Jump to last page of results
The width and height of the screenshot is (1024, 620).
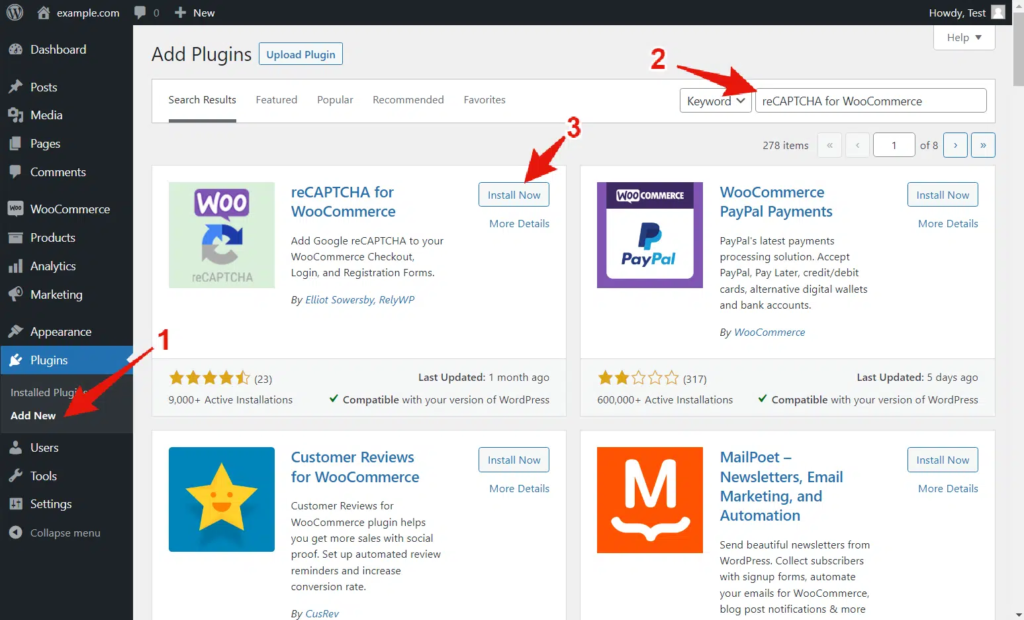click(x=983, y=145)
